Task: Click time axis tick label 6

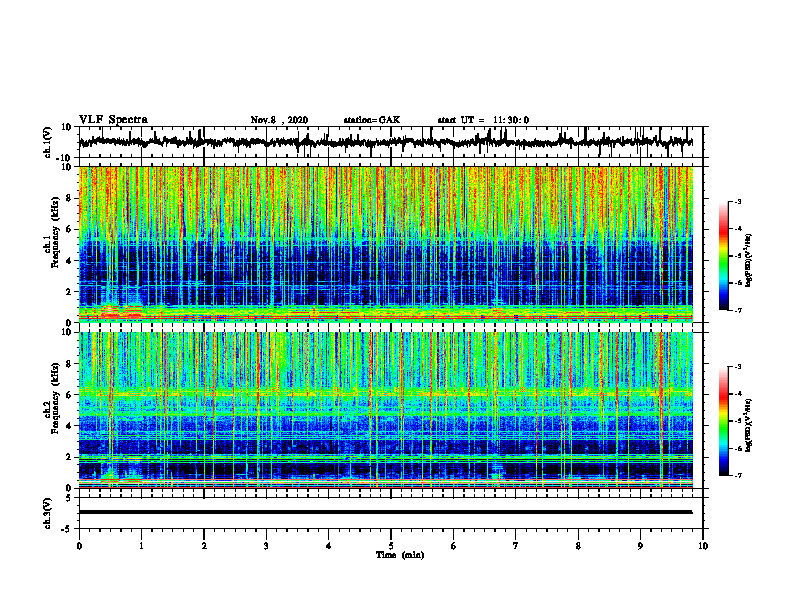Action: coord(454,546)
